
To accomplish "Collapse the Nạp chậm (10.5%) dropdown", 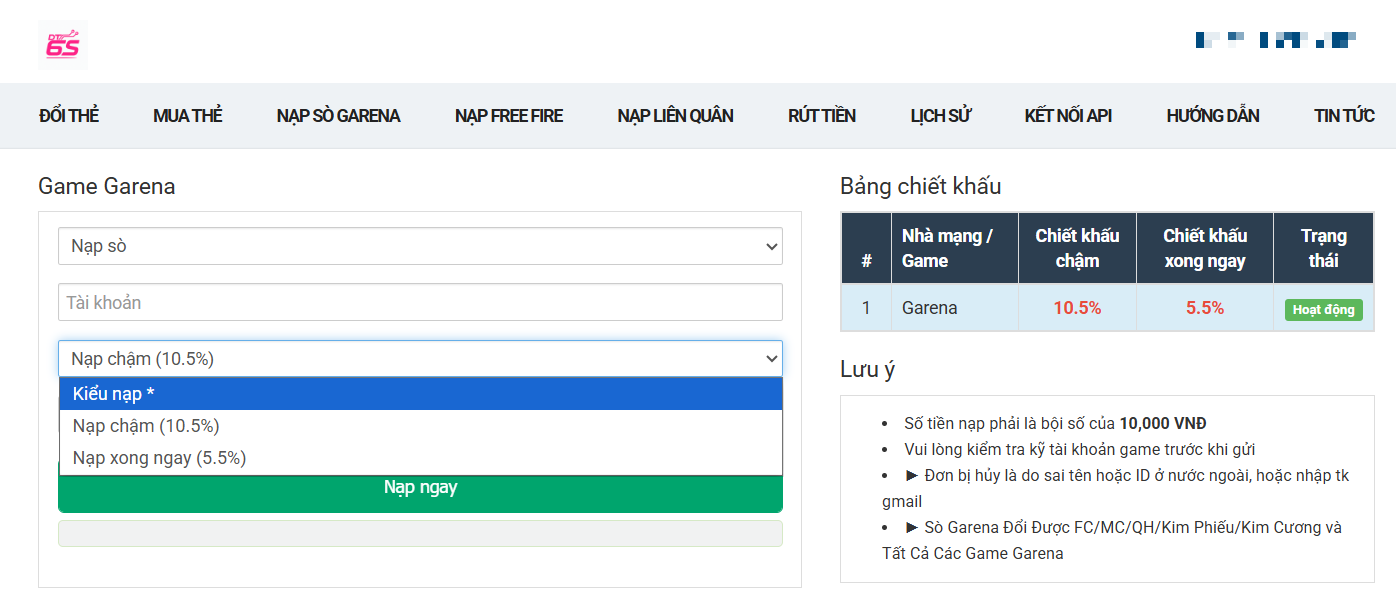I will tap(420, 359).
